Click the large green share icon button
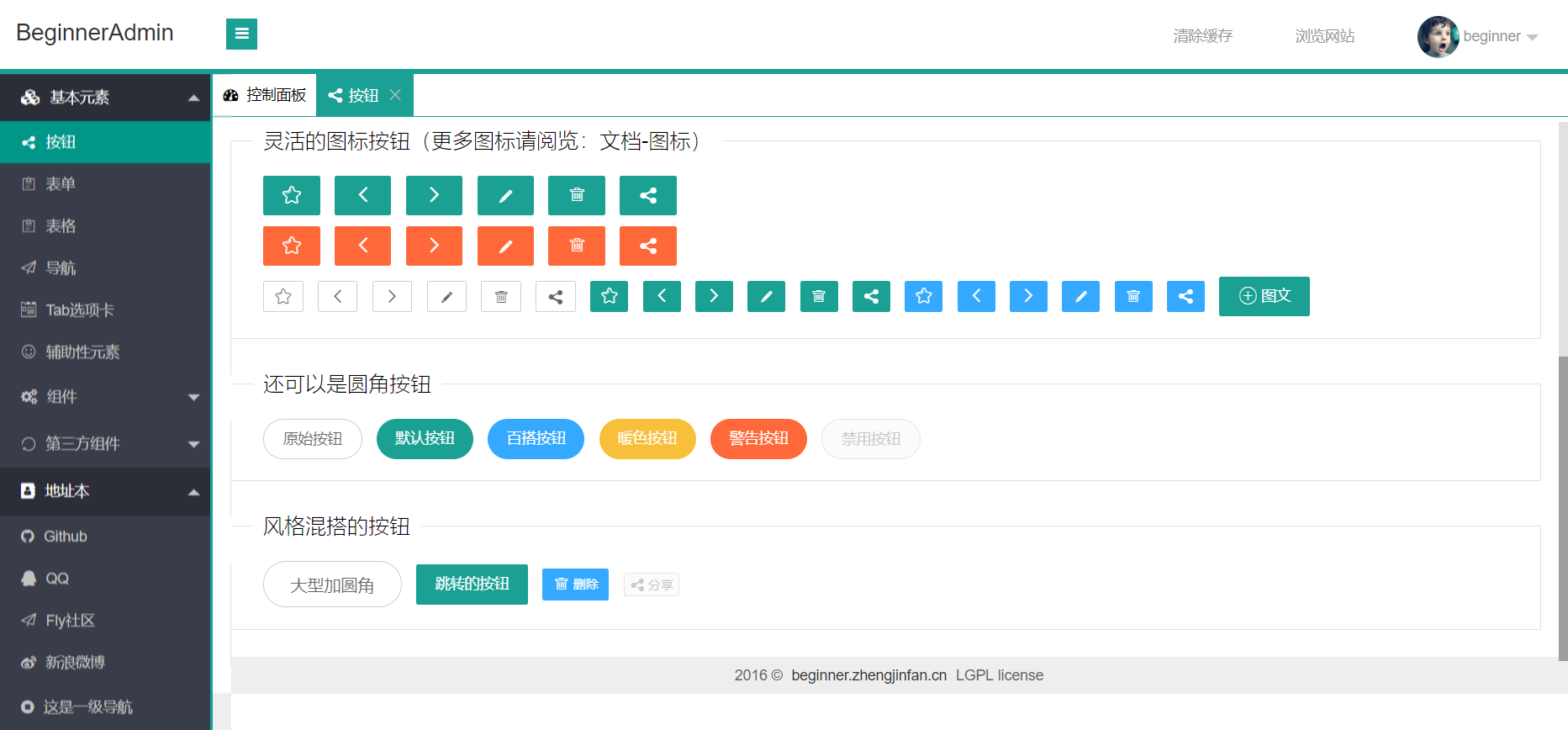Image resolution: width=1568 pixels, height=730 pixels. tap(647, 195)
